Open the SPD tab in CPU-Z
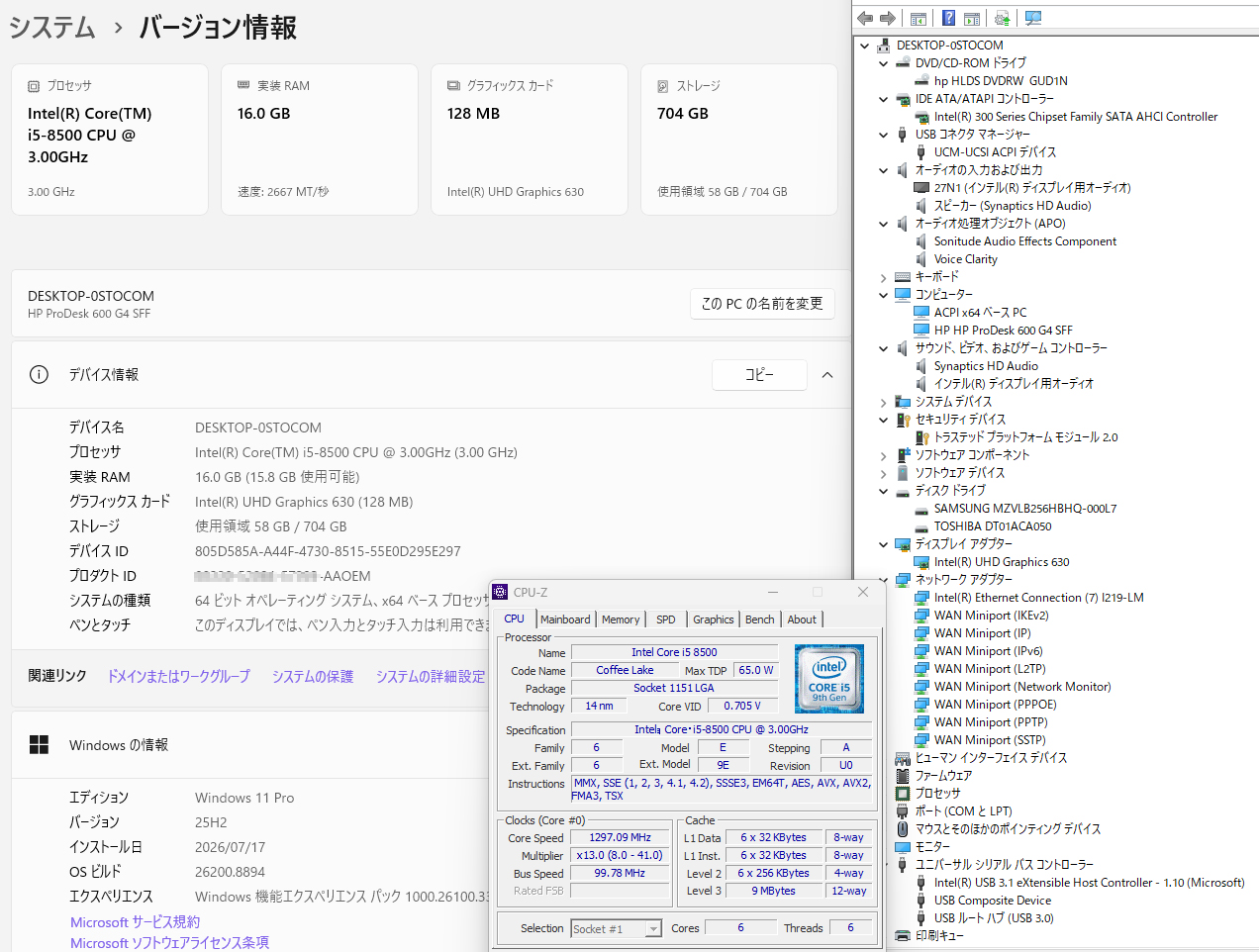Image resolution: width=1259 pixels, height=952 pixels. coord(666,619)
